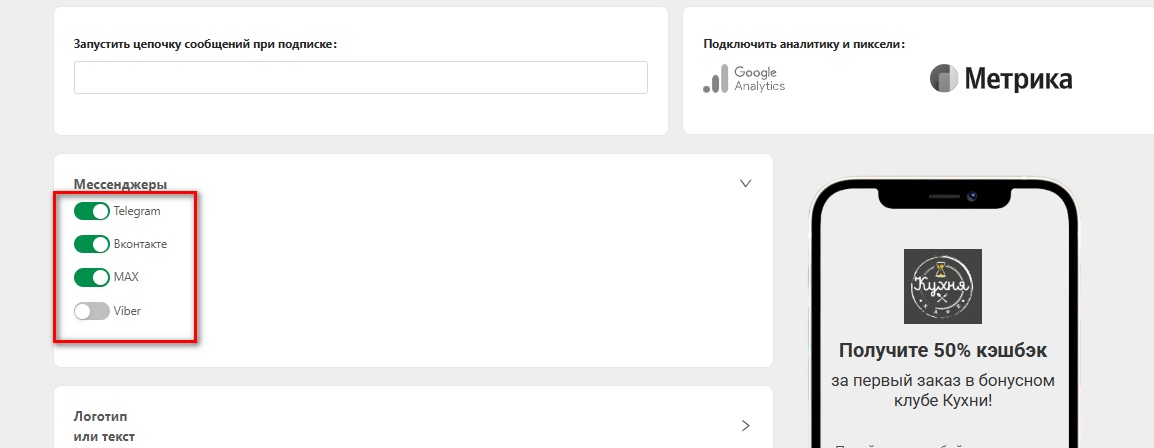Click the Мессенджеры section title

point(120,184)
